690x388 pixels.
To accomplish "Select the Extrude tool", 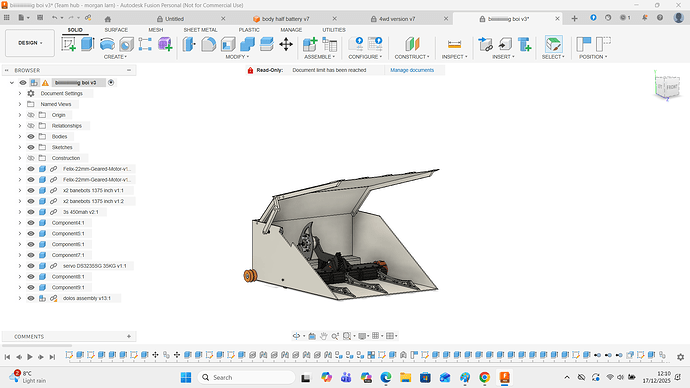I will click(88, 44).
